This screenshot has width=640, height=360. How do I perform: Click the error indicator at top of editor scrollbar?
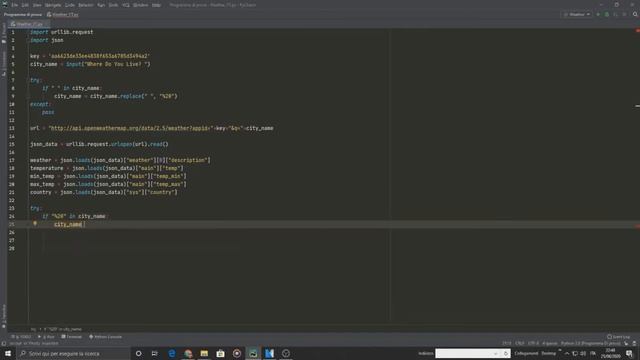pyautogui.click(x=637, y=31)
